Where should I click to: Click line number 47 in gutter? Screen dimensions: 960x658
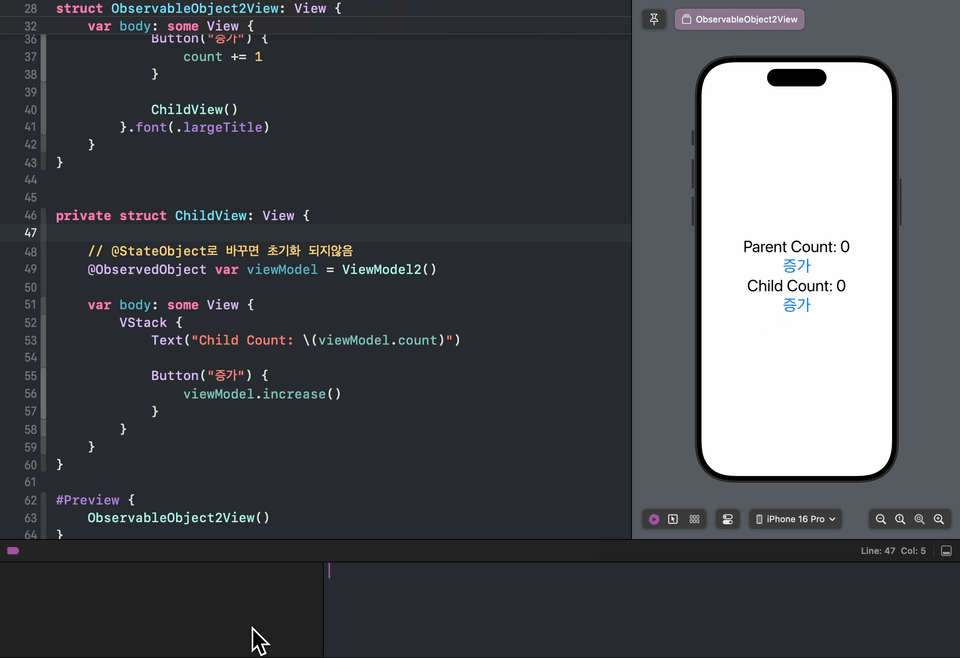[31, 233]
